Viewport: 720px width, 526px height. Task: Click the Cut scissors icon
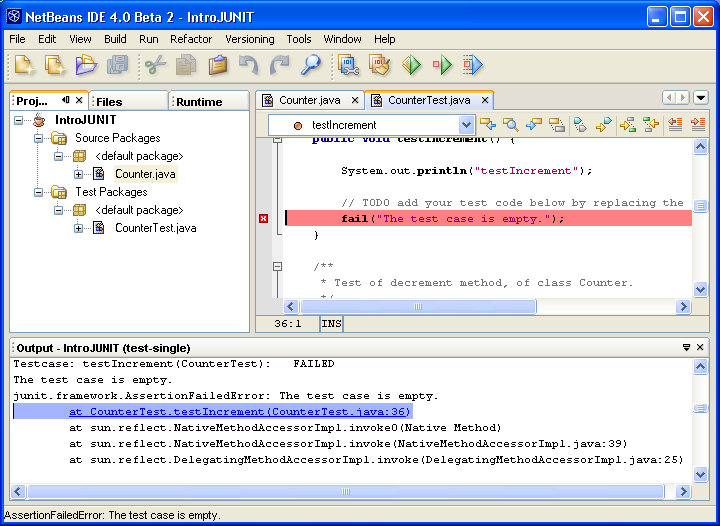(x=156, y=64)
